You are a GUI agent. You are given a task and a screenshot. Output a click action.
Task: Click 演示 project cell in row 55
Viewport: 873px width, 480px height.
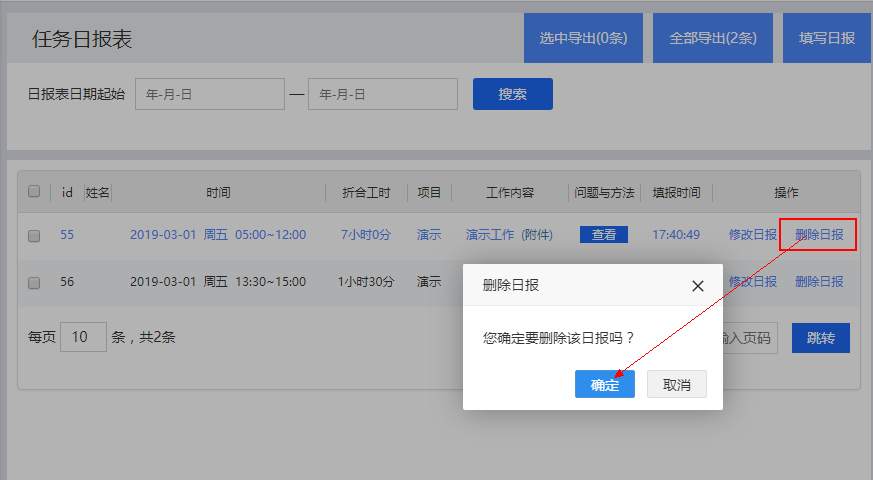point(429,234)
